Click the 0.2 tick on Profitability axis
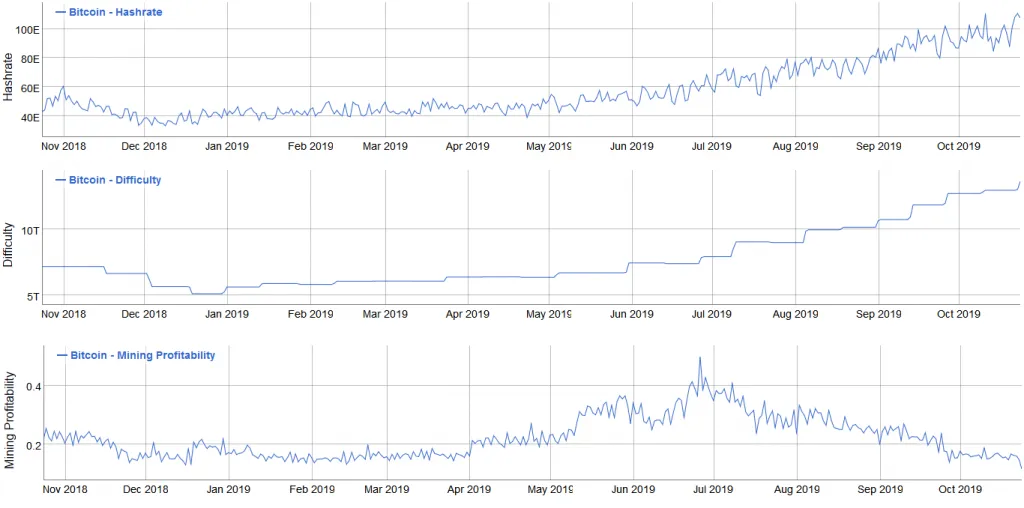 click(x=33, y=445)
